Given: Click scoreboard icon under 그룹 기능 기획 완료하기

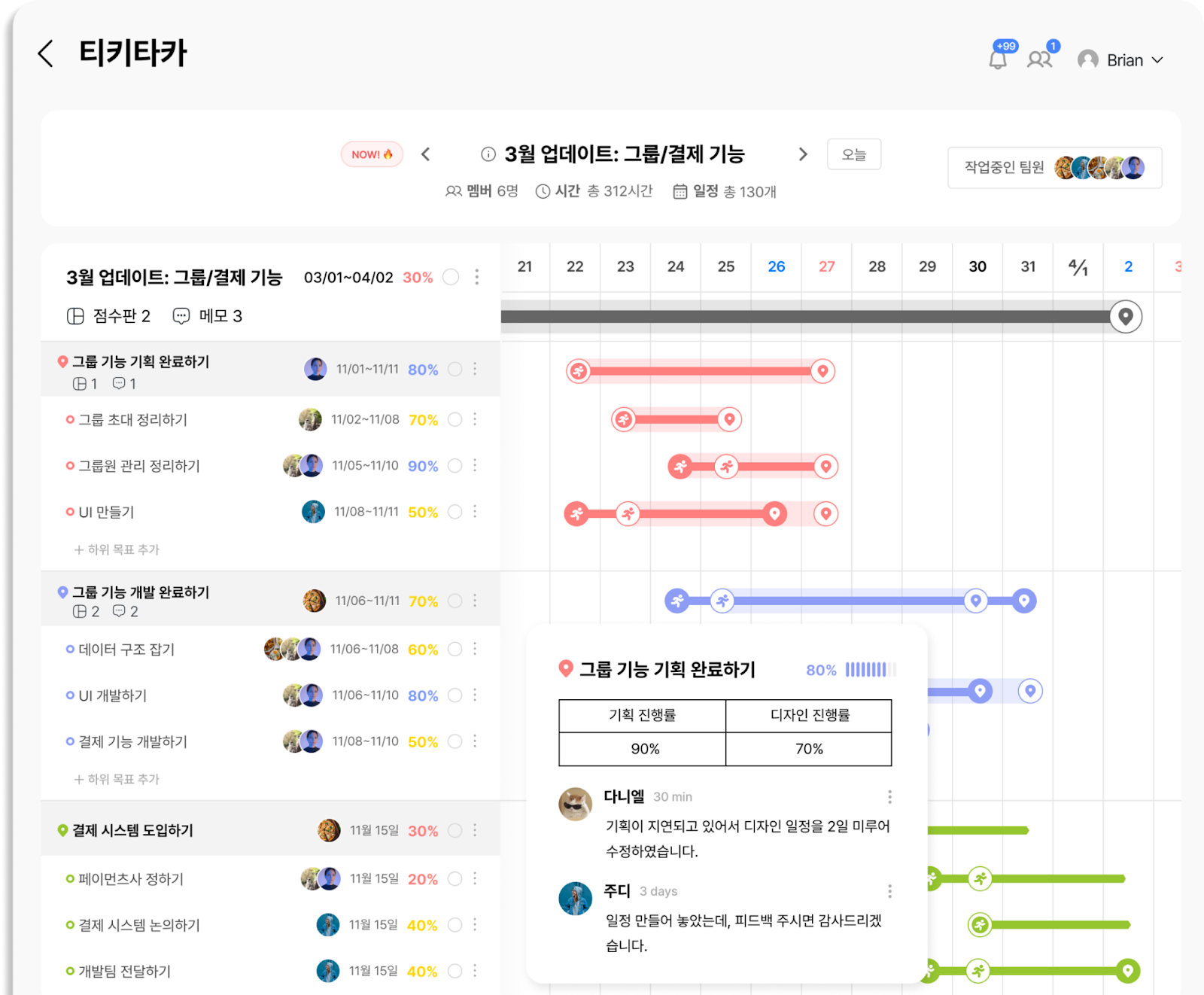Looking at the screenshot, I should click(x=80, y=384).
